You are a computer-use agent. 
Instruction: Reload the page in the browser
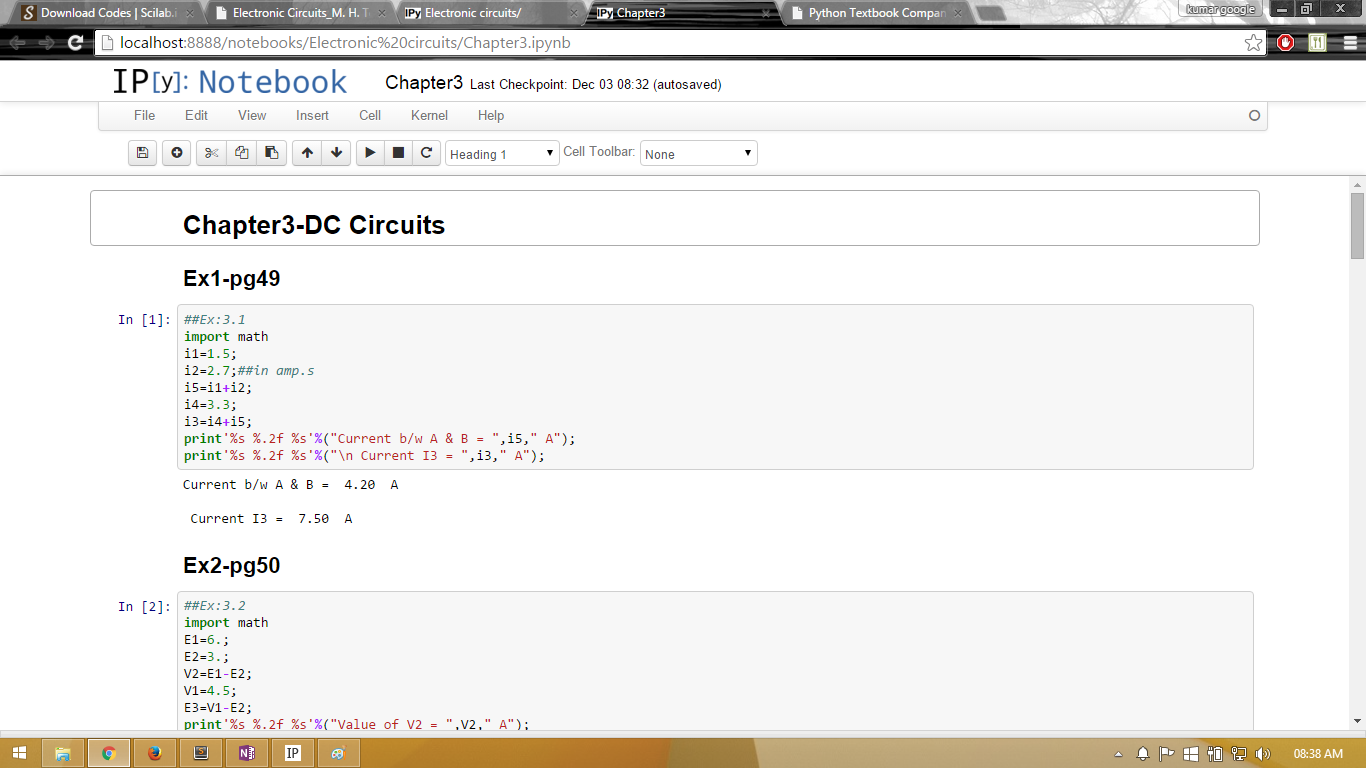(x=75, y=43)
